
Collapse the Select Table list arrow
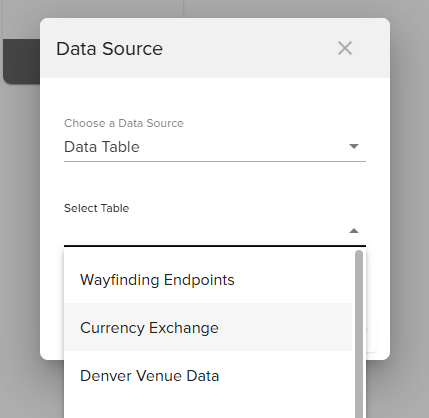click(354, 231)
